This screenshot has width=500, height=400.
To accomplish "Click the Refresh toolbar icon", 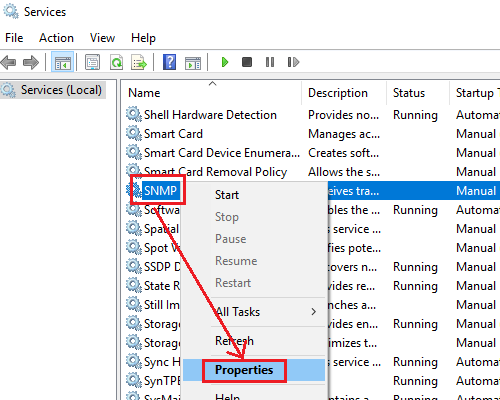I will [116, 62].
